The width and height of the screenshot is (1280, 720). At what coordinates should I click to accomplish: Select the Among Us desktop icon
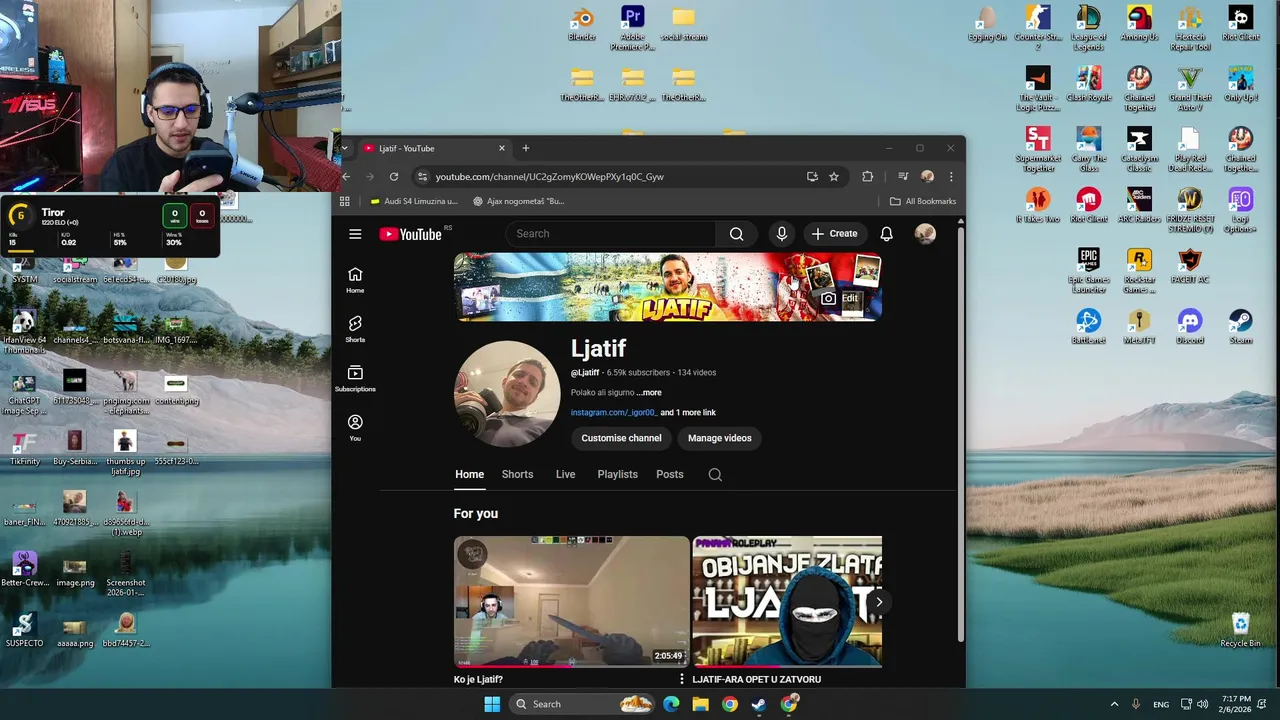click(x=1139, y=24)
